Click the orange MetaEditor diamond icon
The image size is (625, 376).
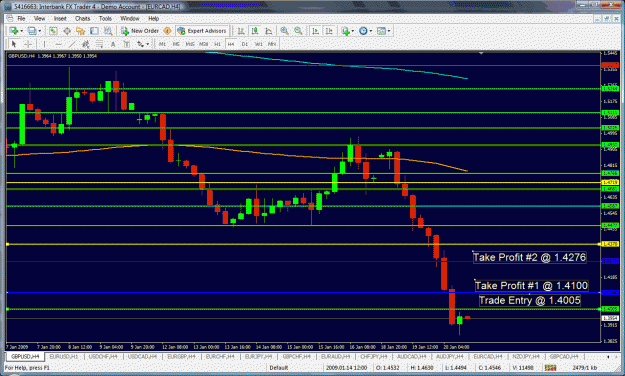click(167, 31)
